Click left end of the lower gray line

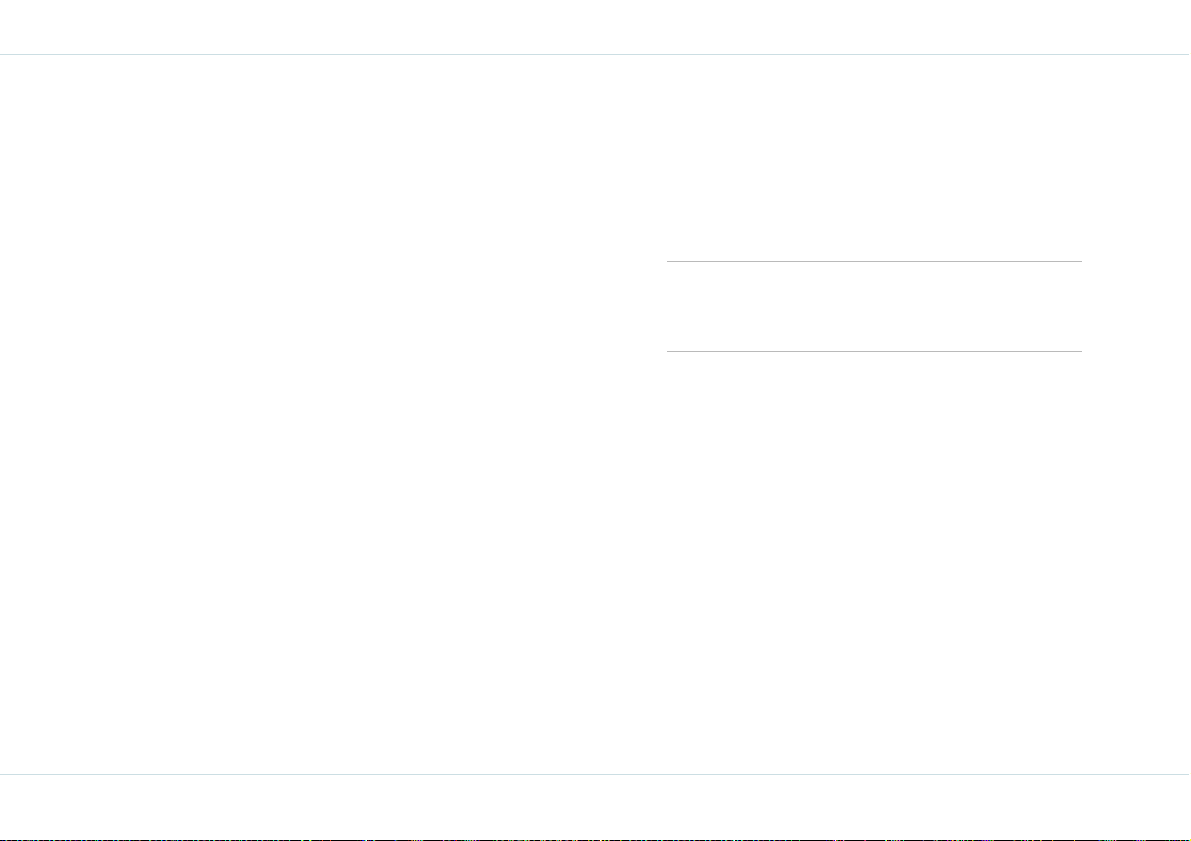click(x=670, y=351)
